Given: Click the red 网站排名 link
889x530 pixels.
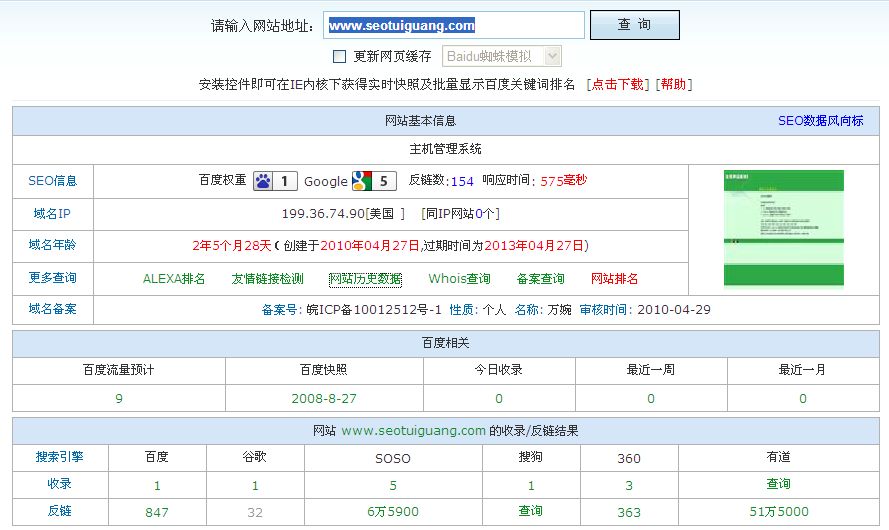Looking at the screenshot, I should (614, 279).
